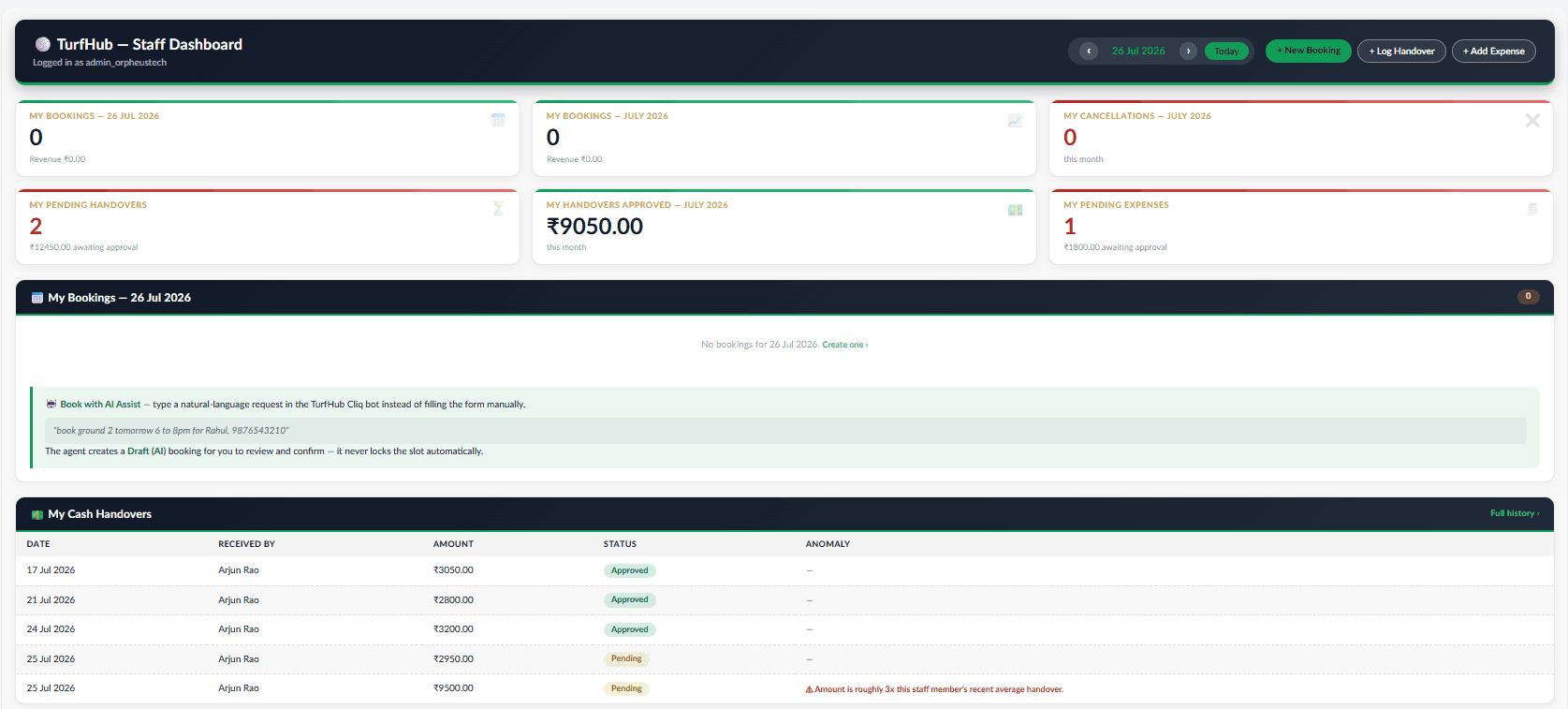This screenshot has width=1568, height=709.
Task: Open Full history link
Action: (x=1515, y=513)
